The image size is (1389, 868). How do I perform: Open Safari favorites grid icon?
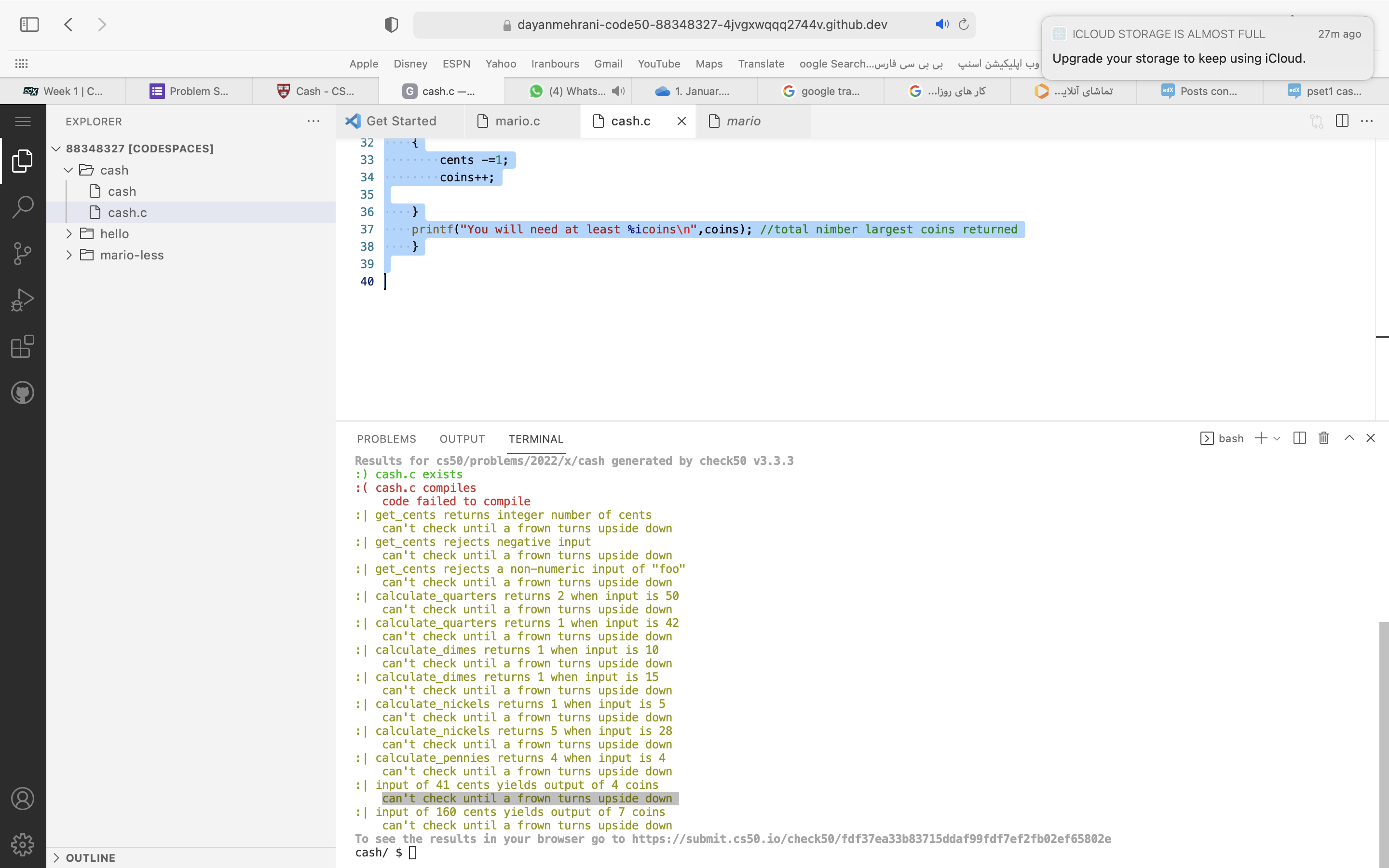[21, 64]
